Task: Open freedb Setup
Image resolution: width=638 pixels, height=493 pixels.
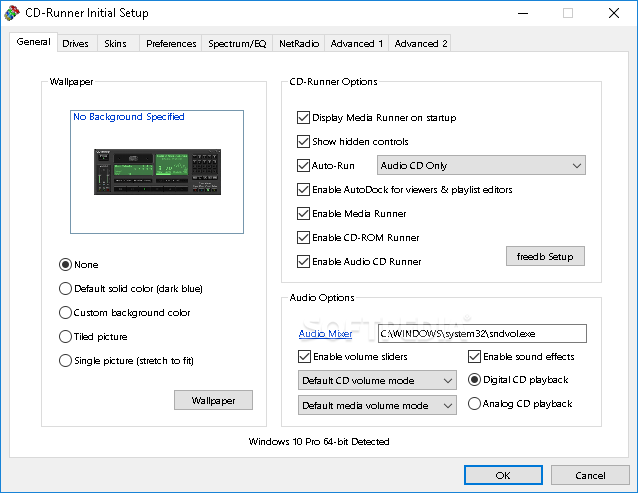Action: coord(545,256)
